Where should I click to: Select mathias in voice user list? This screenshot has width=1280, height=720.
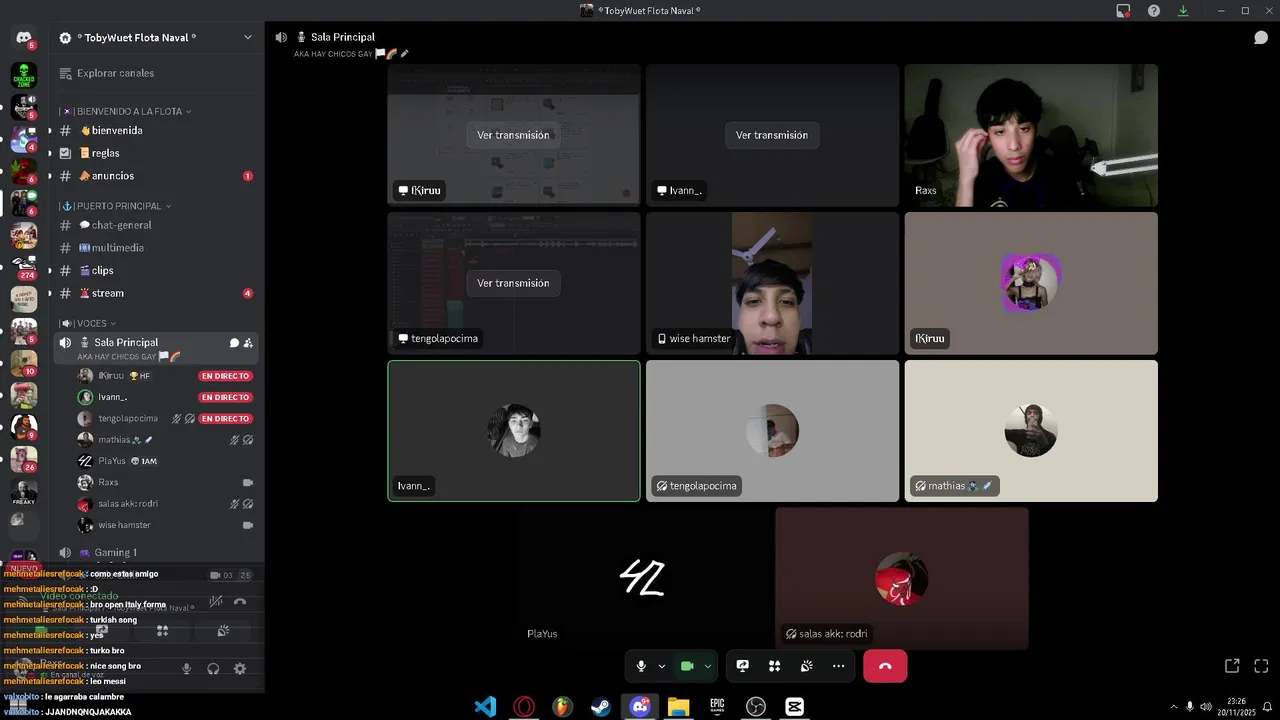point(165,440)
